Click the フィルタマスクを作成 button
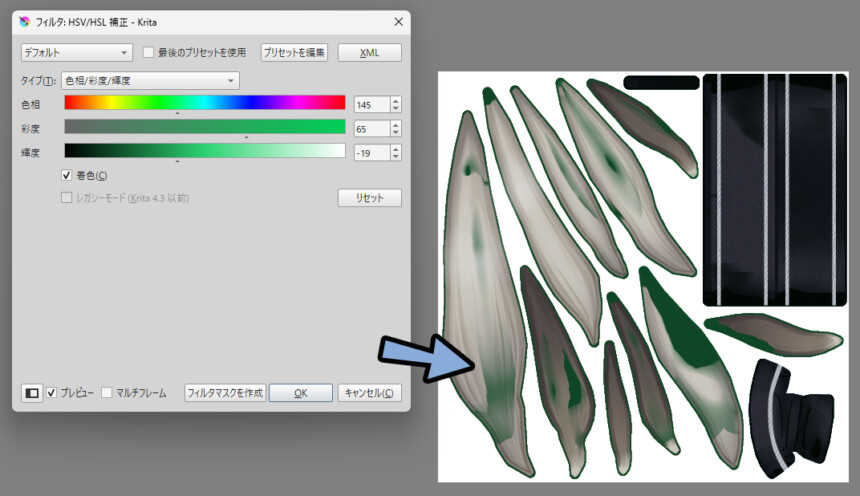The height and width of the screenshot is (496, 860). [225, 393]
